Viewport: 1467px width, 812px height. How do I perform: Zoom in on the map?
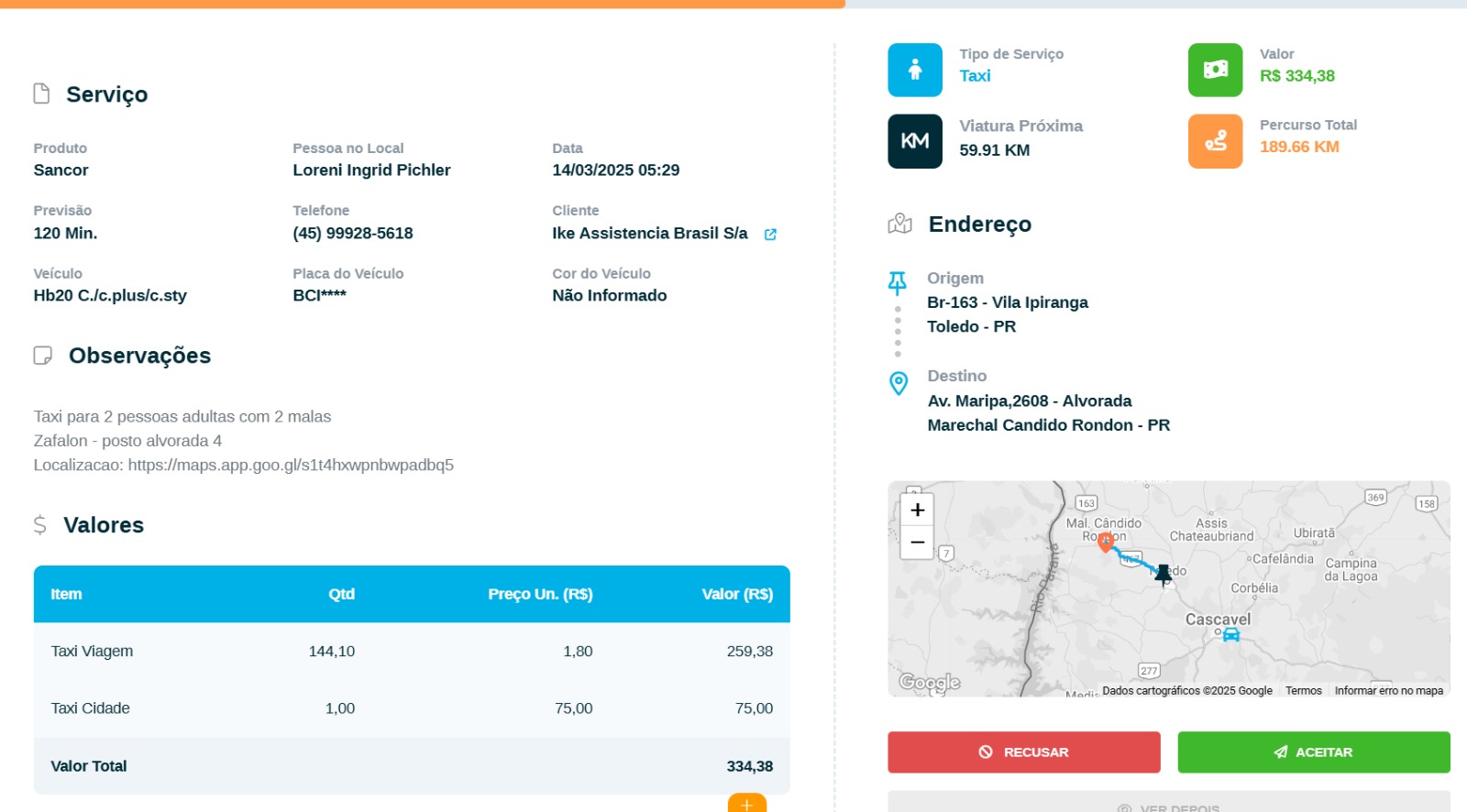point(917,510)
